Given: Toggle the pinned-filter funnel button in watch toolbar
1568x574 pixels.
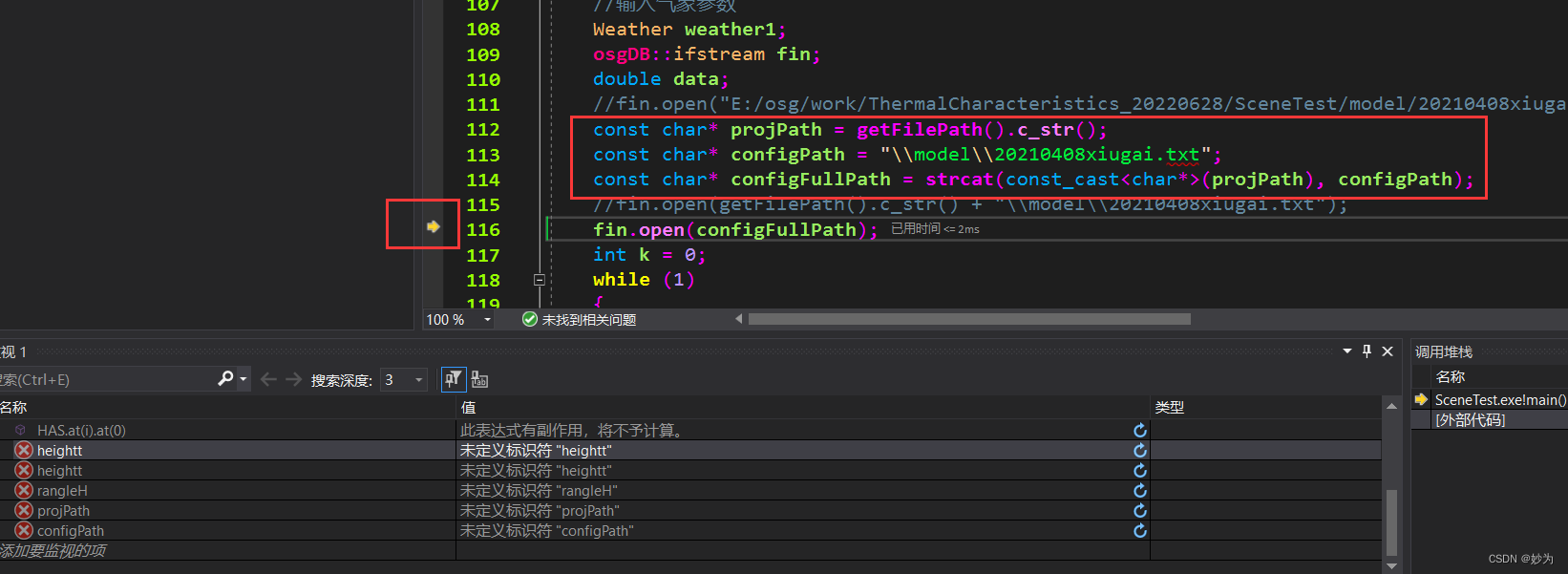Looking at the screenshot, I should [x=453, y=379].
